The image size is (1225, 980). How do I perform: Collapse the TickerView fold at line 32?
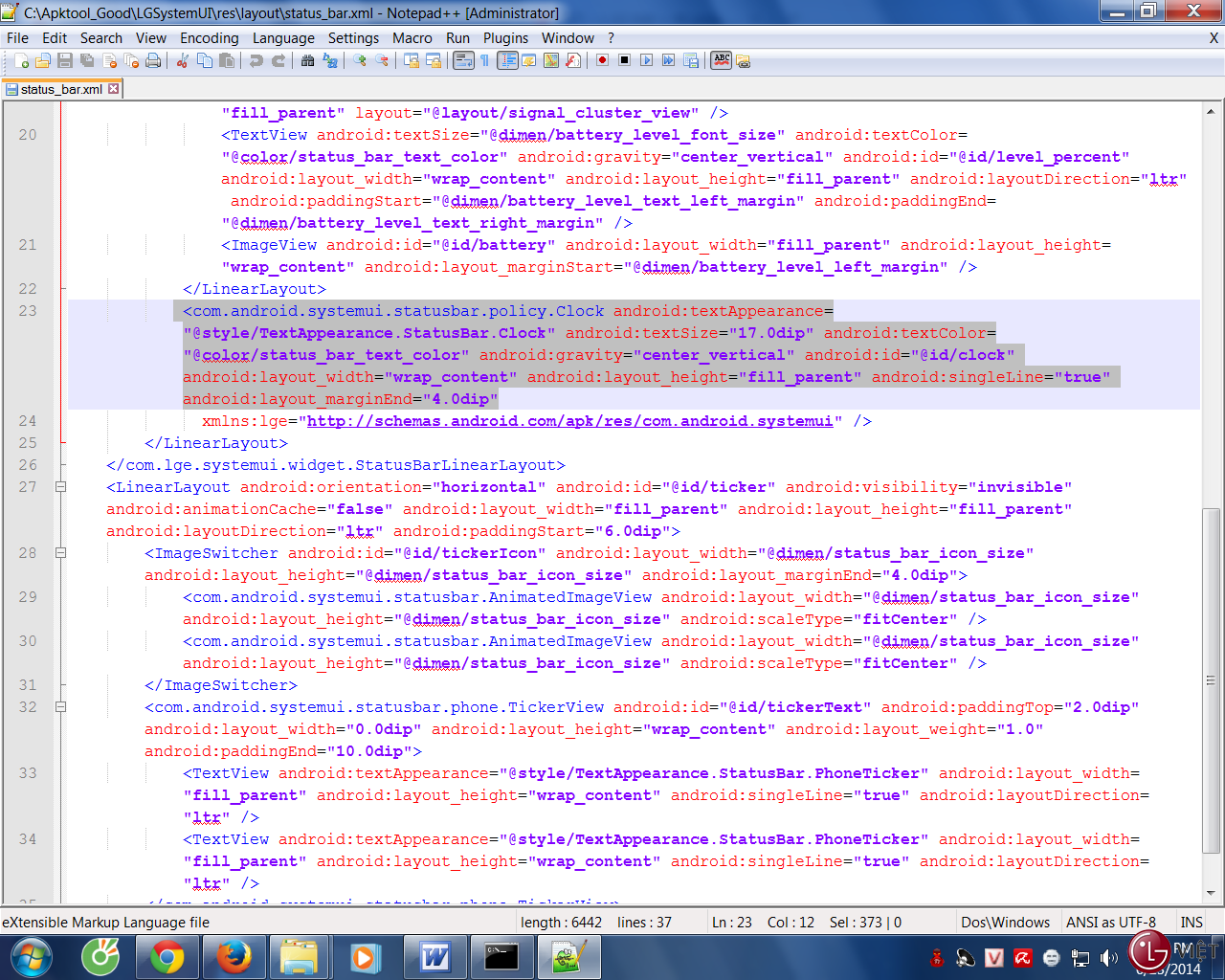[x=60, y=707]
